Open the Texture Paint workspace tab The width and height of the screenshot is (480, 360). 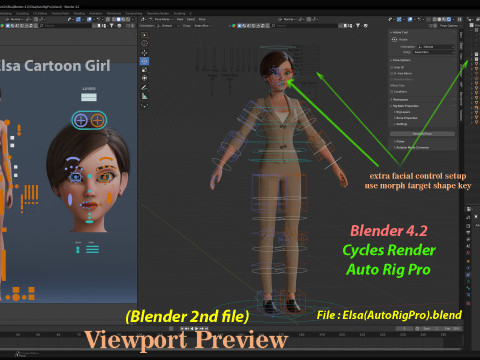pyautogui.click(x=60, y=13)
